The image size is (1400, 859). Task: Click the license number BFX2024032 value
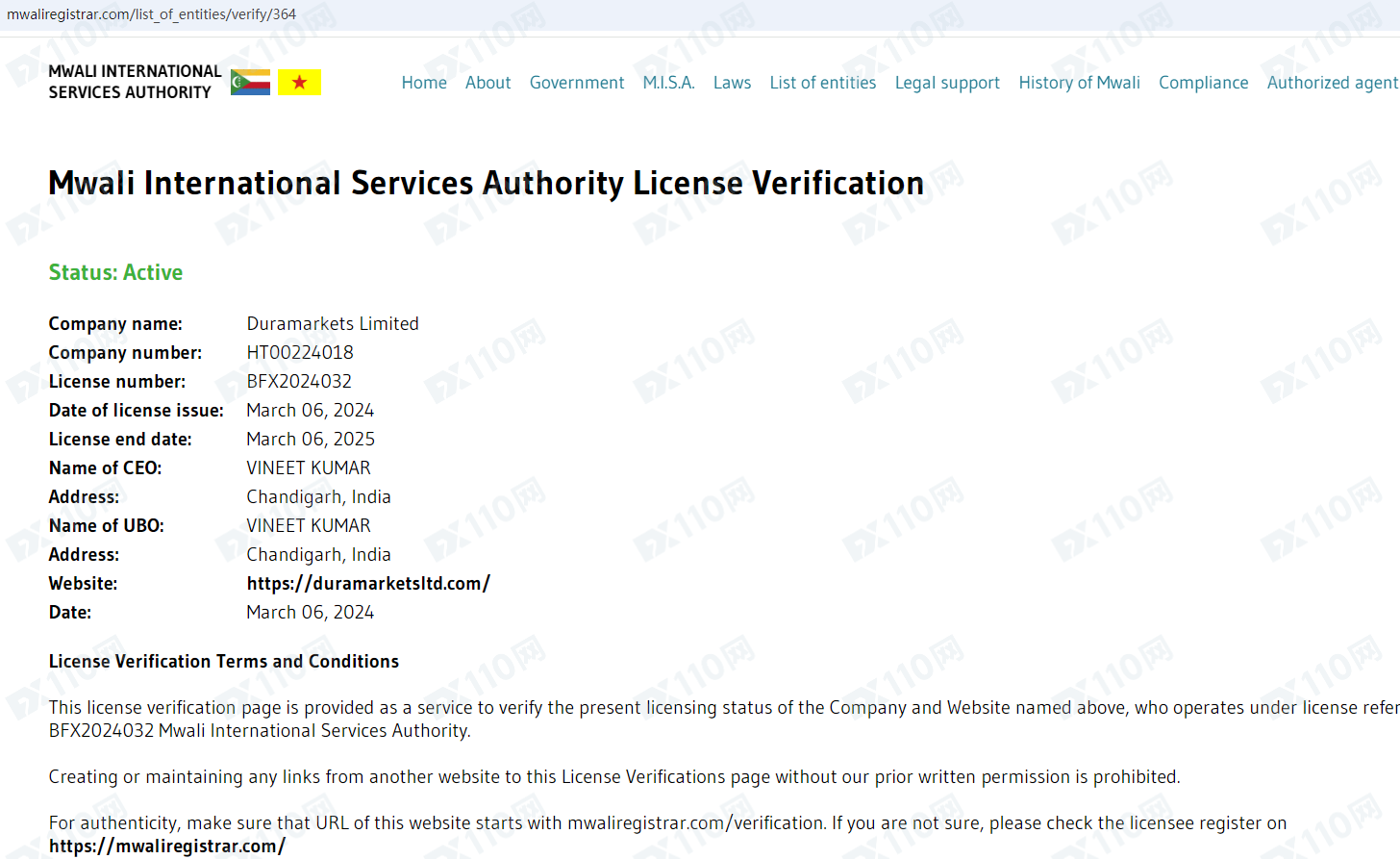(x=299, y=382)
